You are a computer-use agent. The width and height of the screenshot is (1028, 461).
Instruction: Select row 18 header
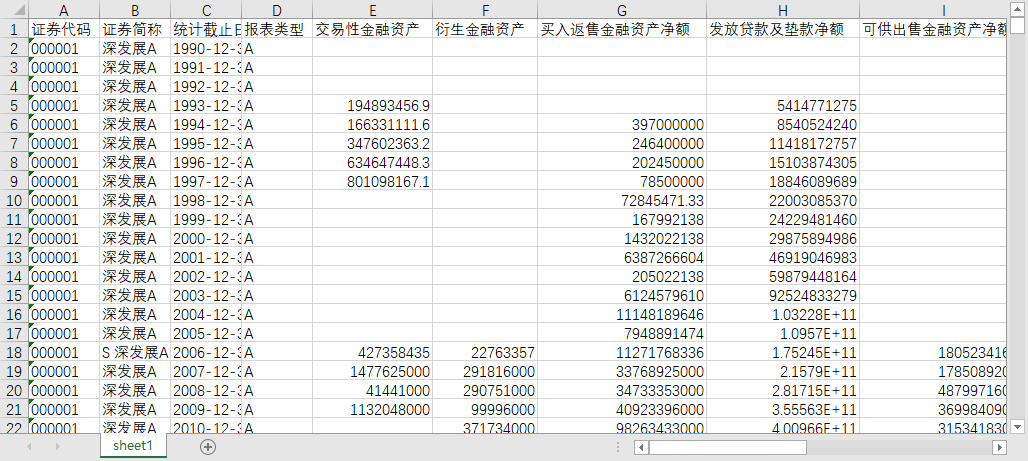(14, 352)
